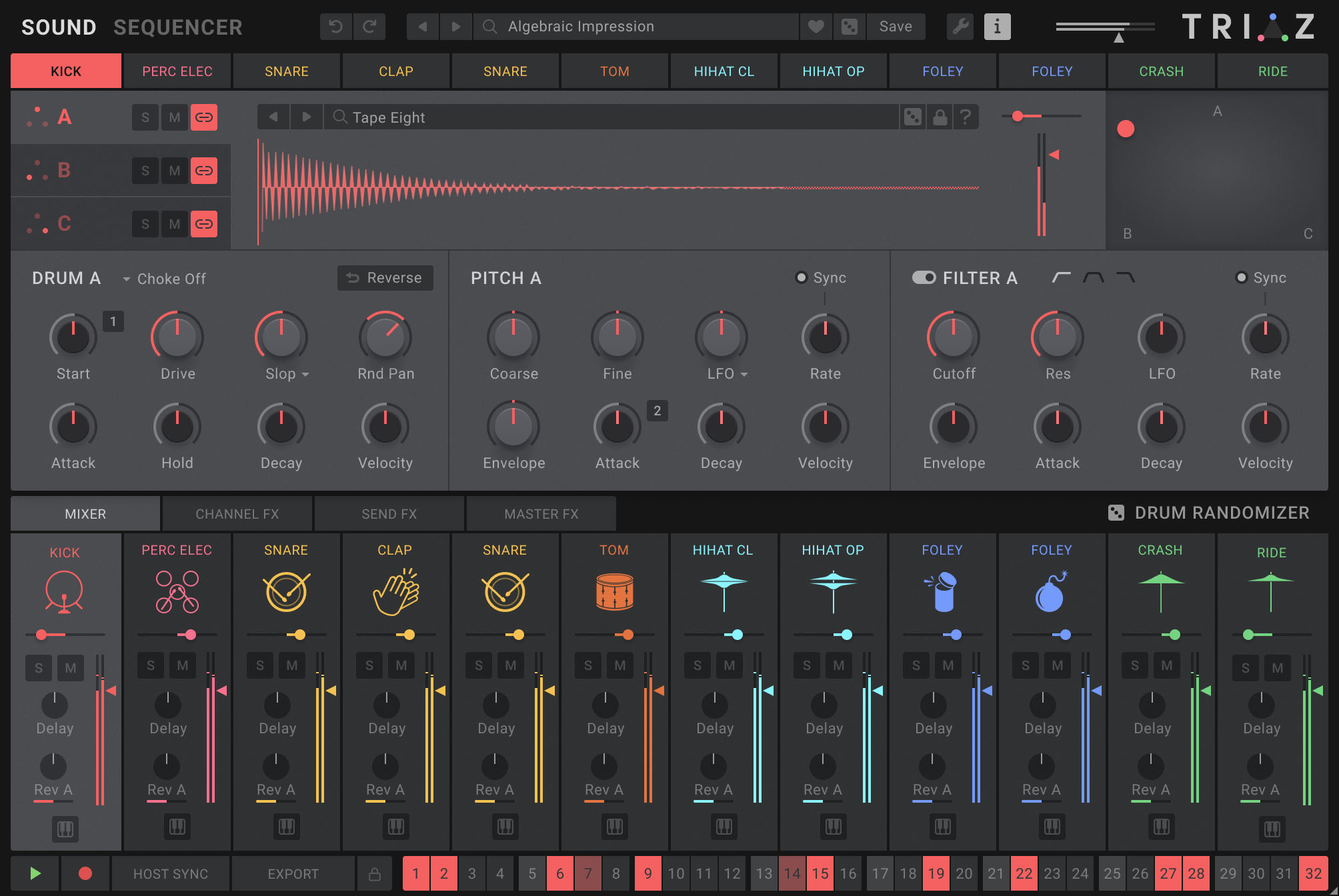Image resolution: width=1339 pixels, height=896 pixels.
Task: Click the tom drum icon in the mixer
Action: pyautogui.click(x=613, y=590)
